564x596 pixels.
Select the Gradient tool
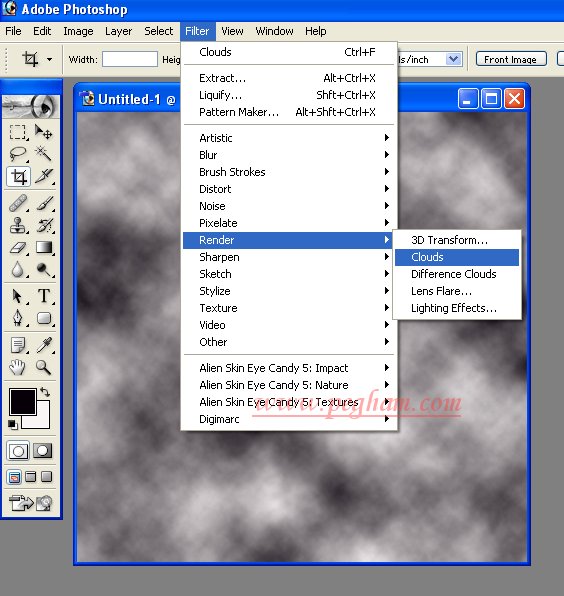click(44, 248)
